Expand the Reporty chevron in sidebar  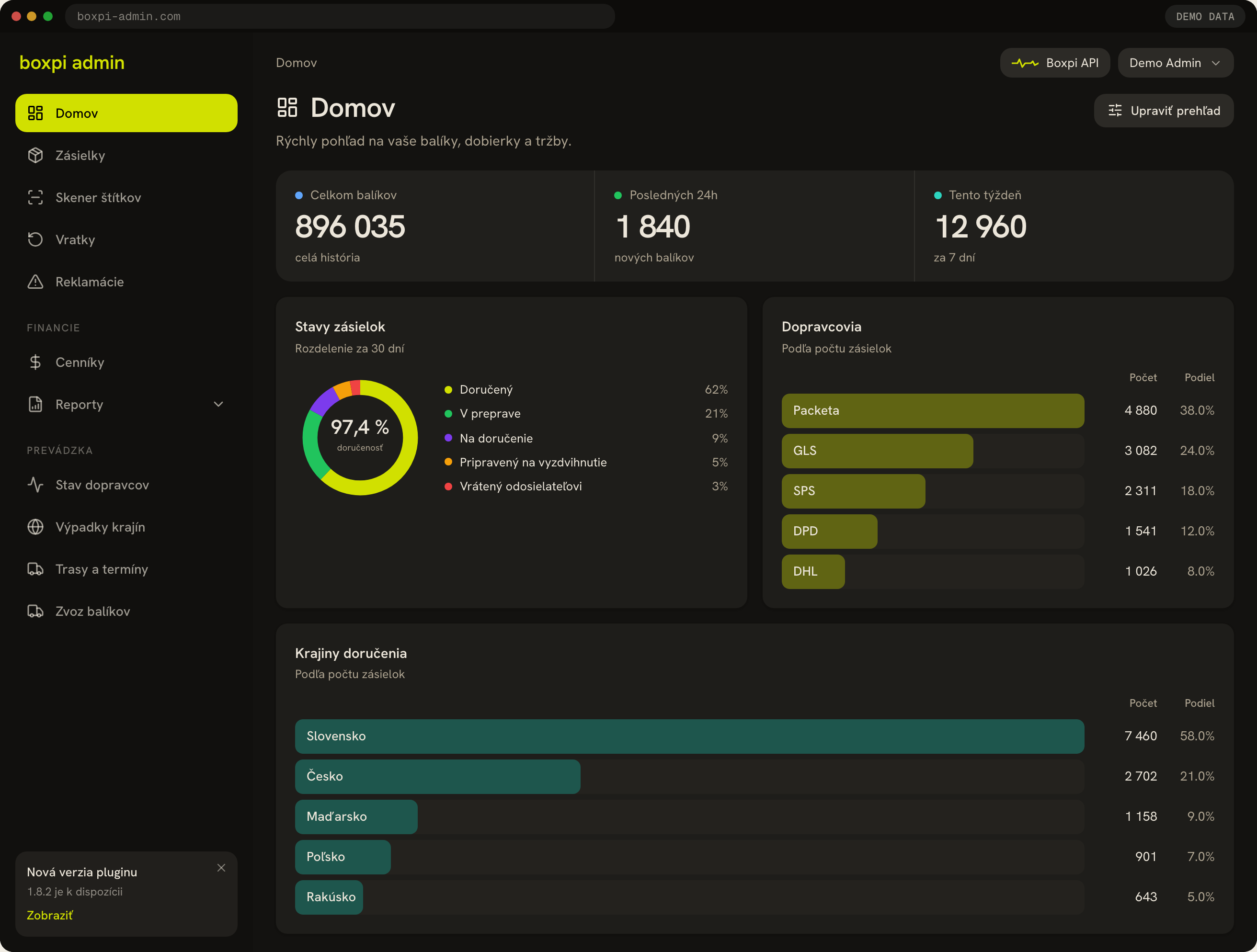[218, 404]
